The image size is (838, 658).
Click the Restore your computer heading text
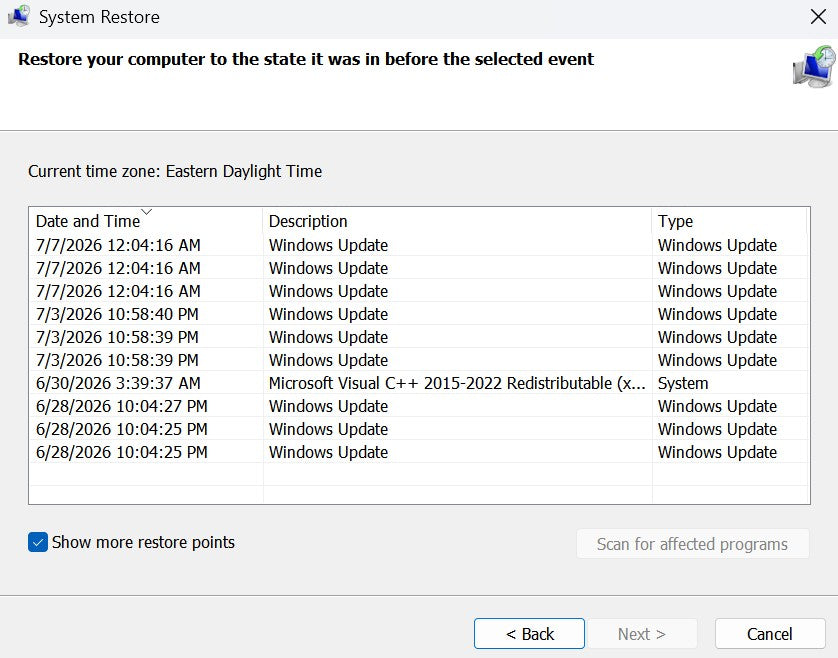point(306,59)
